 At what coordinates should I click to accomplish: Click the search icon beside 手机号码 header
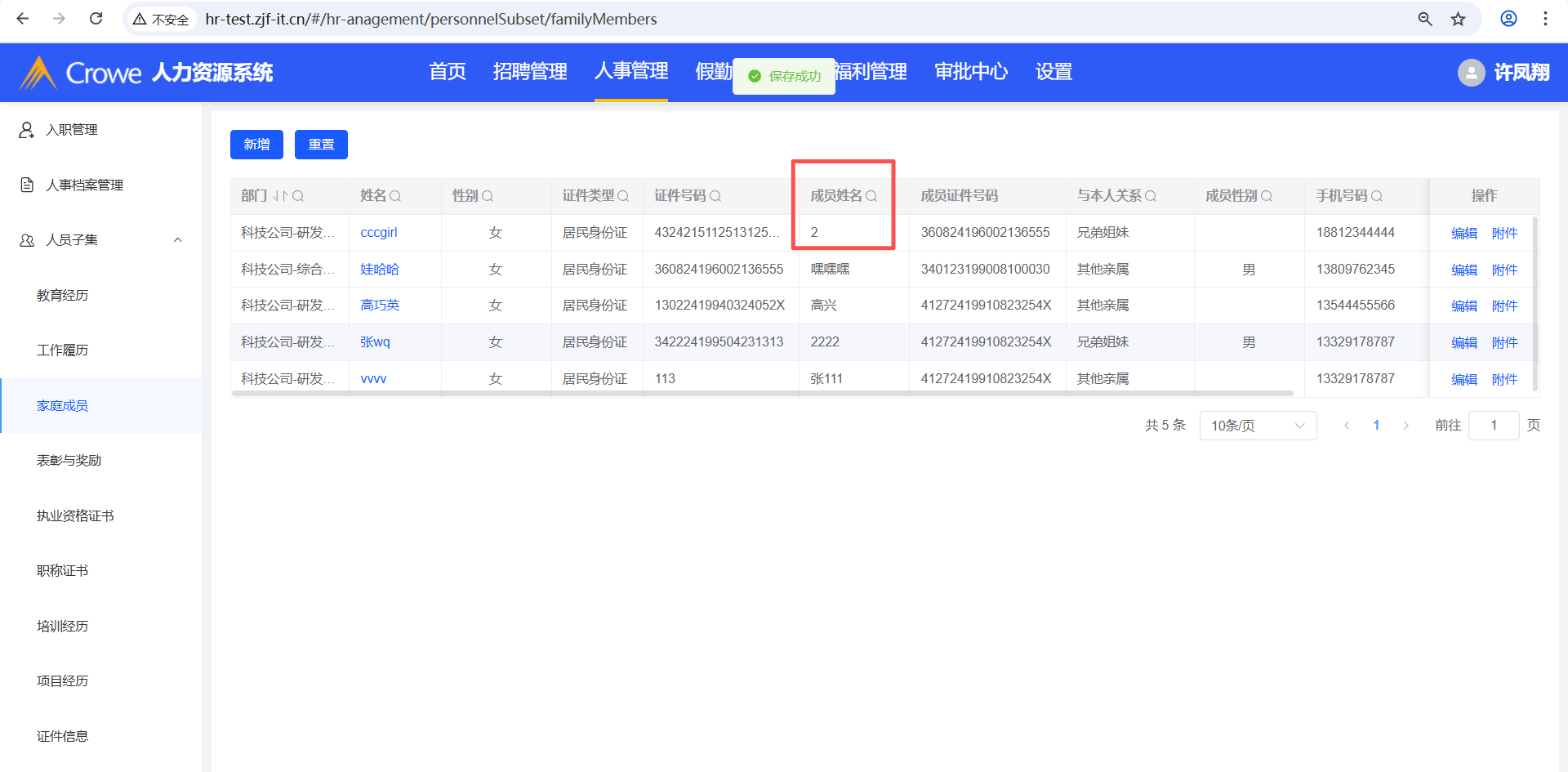1377,196
